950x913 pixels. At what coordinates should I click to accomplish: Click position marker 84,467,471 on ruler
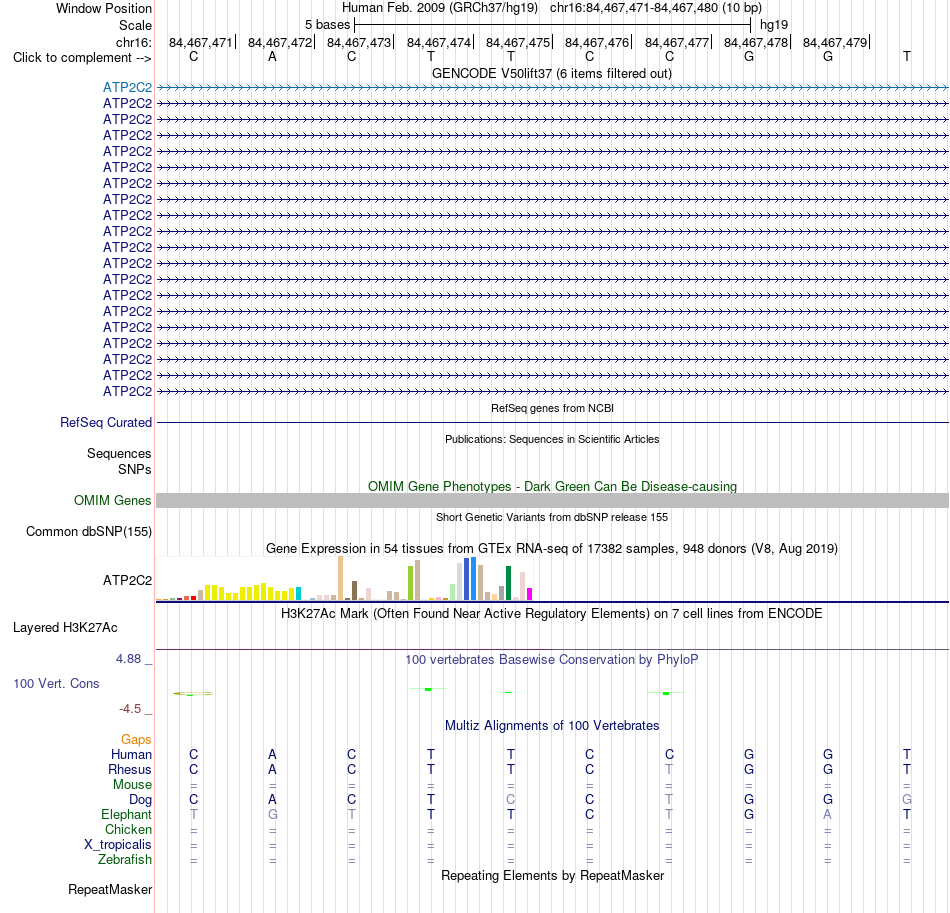click(x=201, y=42)
